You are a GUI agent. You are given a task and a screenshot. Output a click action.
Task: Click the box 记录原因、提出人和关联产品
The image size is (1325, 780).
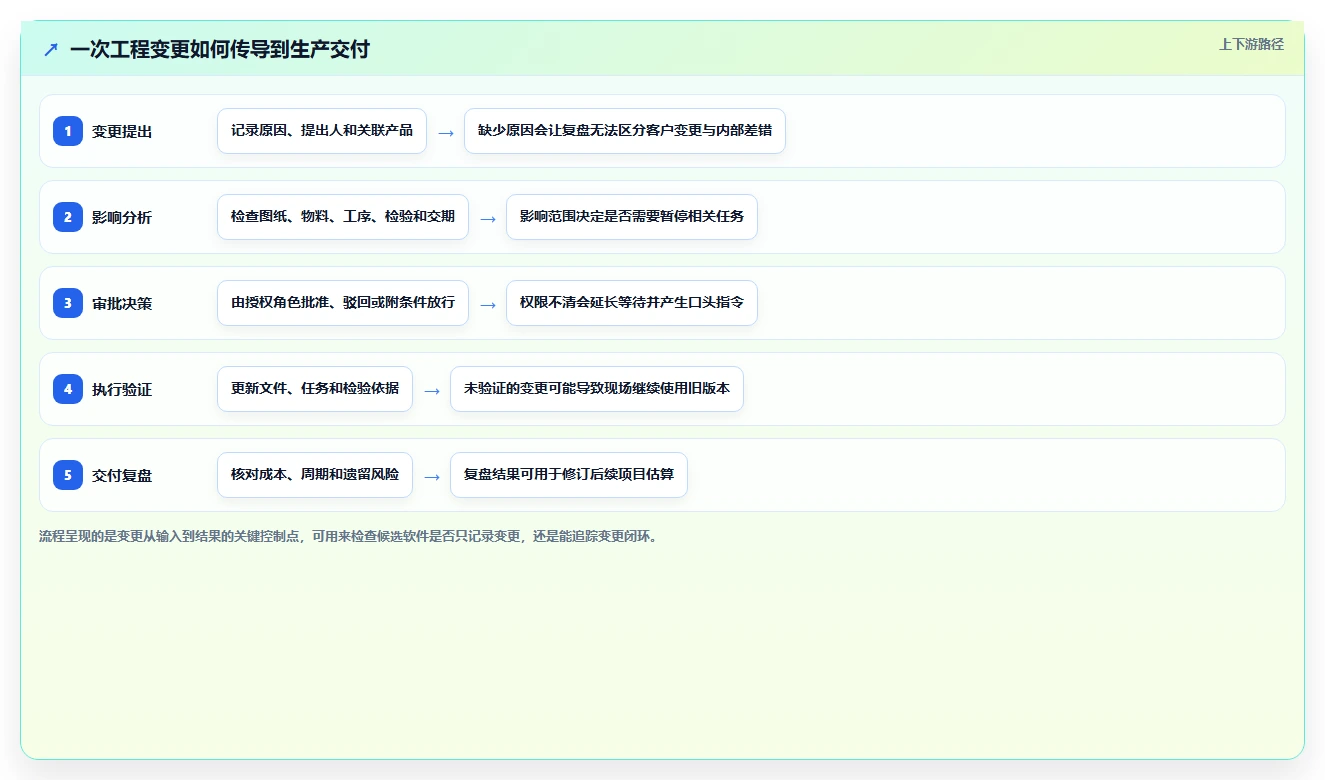[322, 131]
